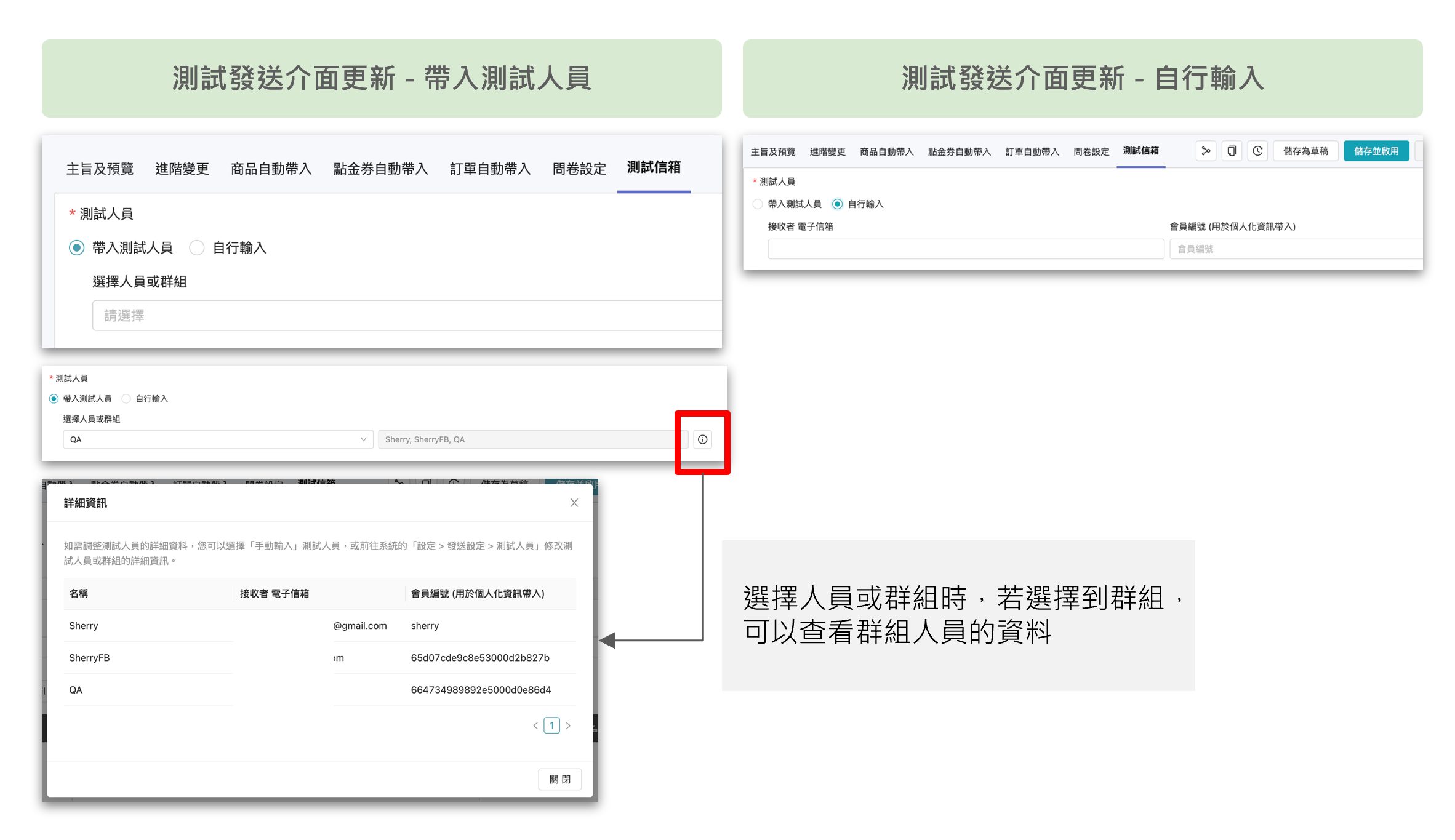1455x840 pixels.
Task: Switch to the 問卷設定 tab
Action: click(x=579, y=168)
